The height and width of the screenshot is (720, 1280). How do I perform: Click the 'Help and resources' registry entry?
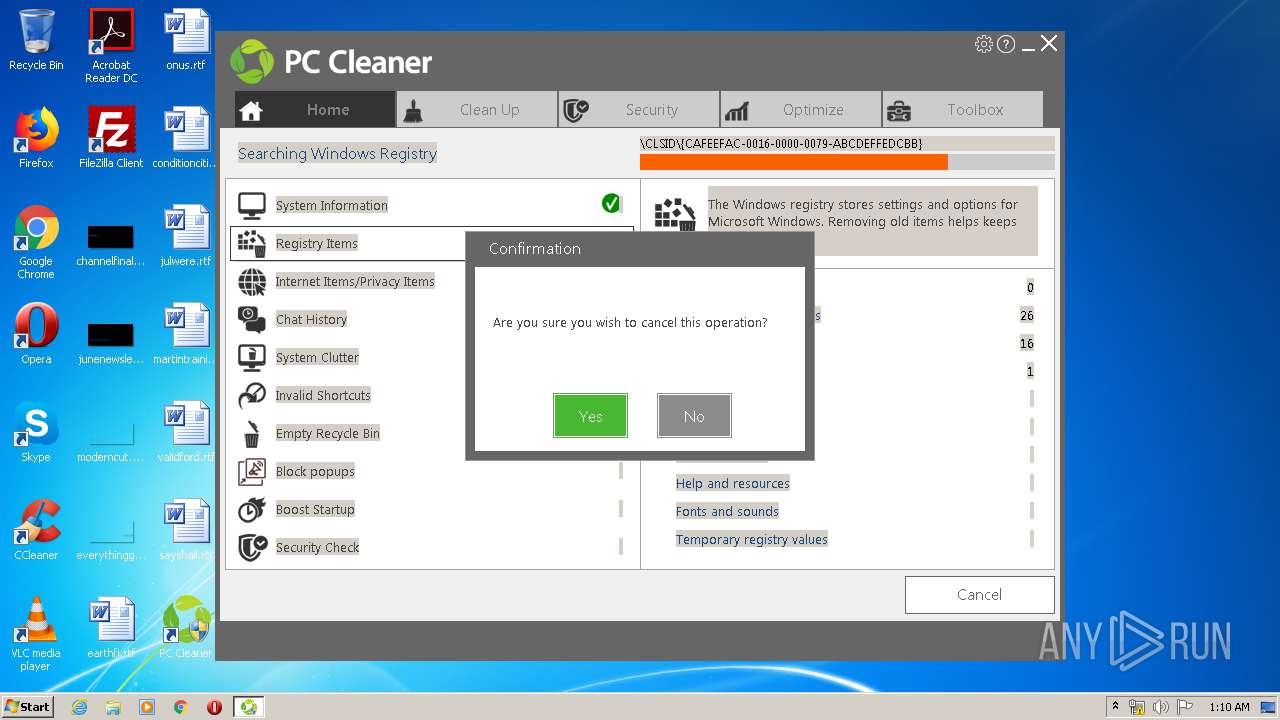733,483
